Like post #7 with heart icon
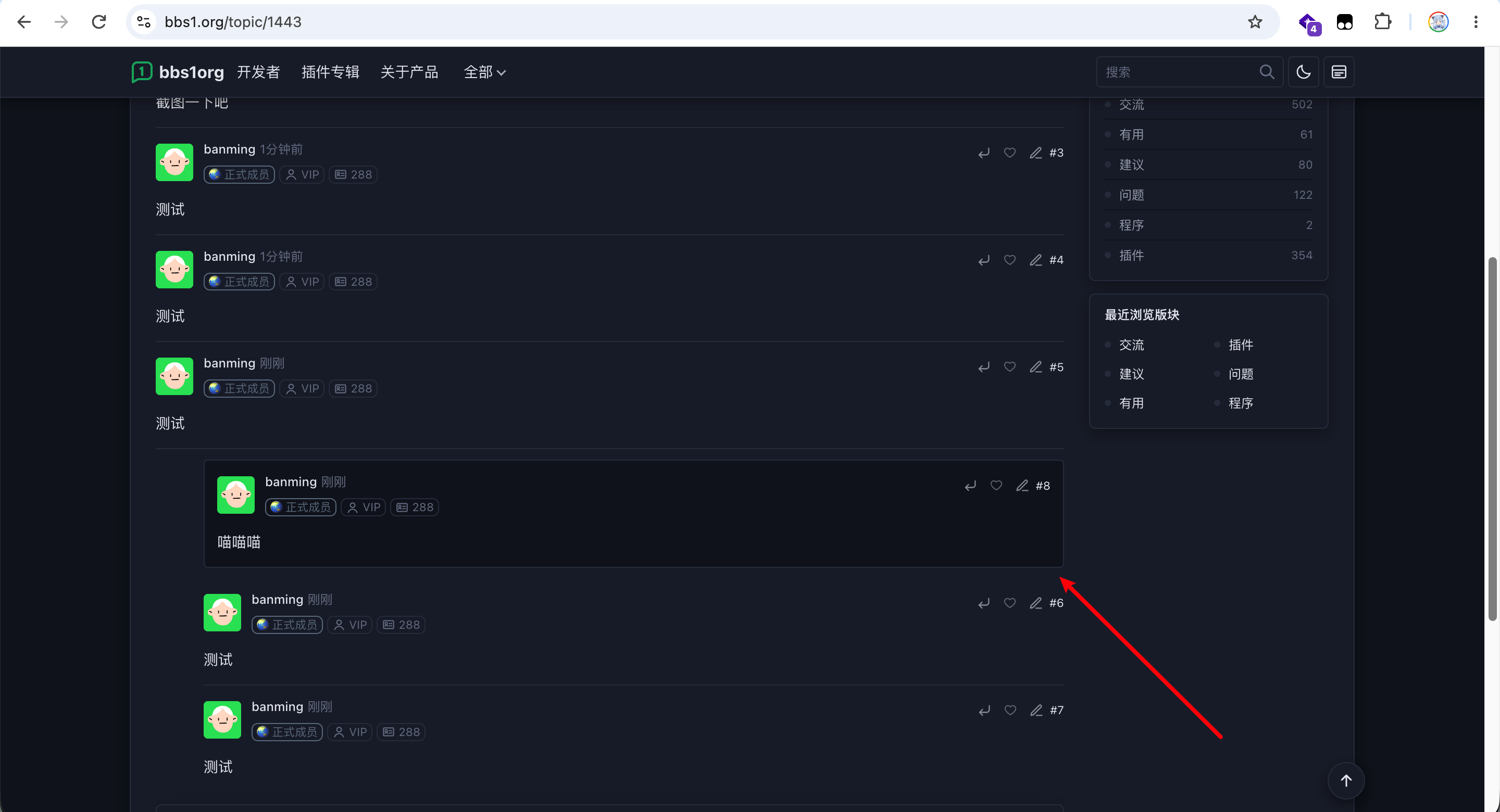The width and height of the screenshot is (1500, 812). pyautogui.click(x=1010, y=710)
